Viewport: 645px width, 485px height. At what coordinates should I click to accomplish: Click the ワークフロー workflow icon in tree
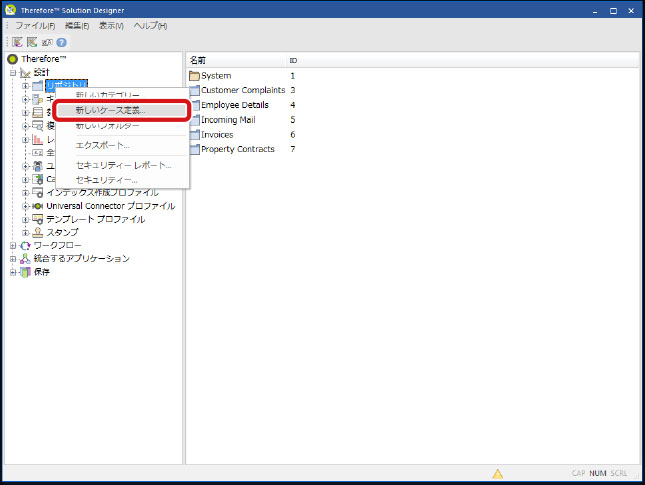[26, 245]
